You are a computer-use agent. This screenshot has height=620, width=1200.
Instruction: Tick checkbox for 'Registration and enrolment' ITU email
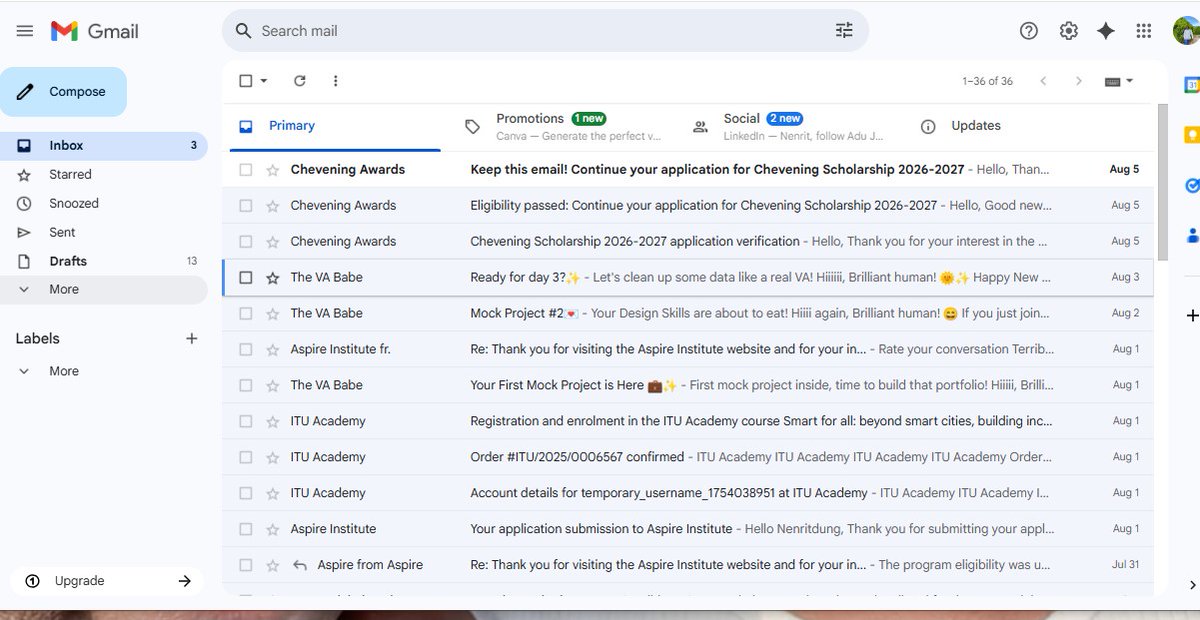tap(246, 421)
